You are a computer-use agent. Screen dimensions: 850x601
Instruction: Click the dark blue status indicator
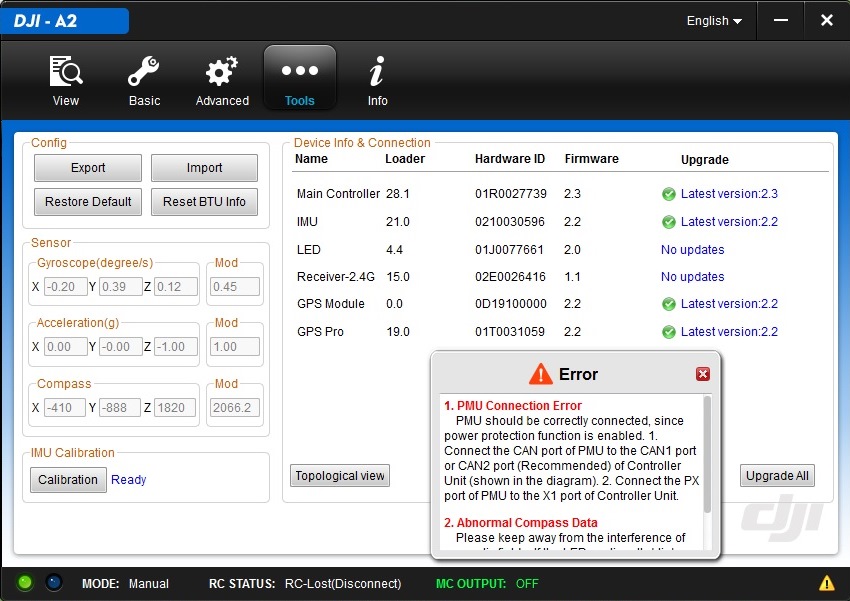54,583
